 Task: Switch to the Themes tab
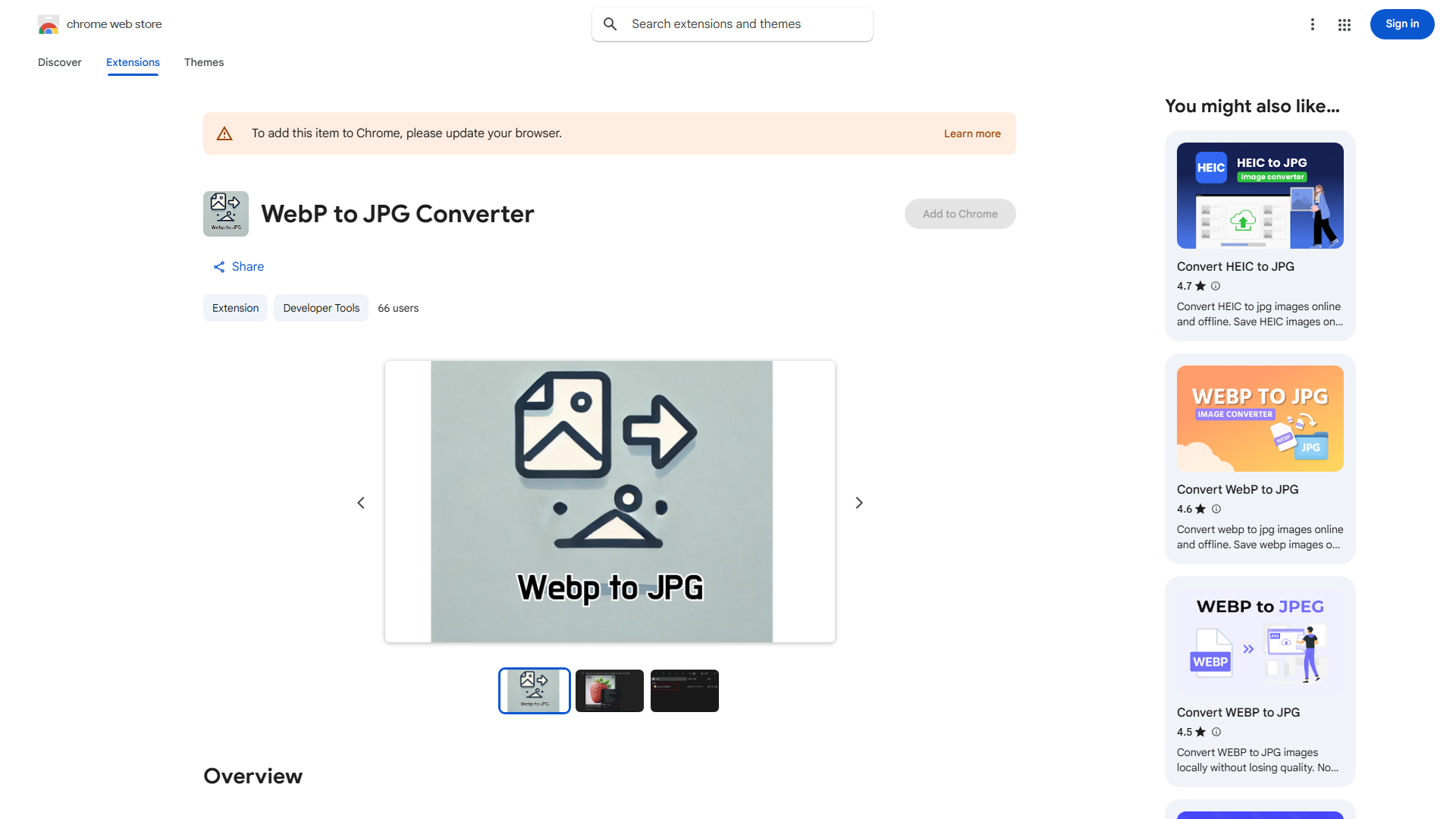click(x=203, y=62)
